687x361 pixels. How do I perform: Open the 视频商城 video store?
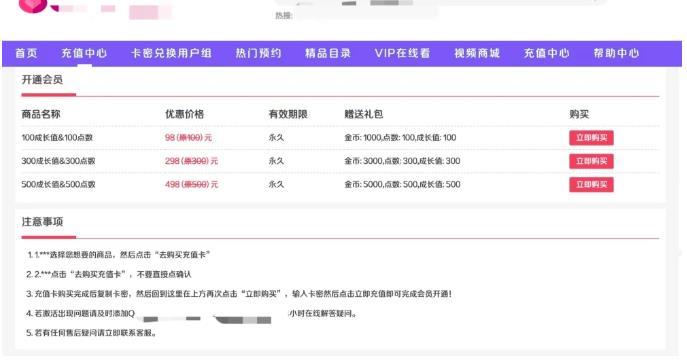[477, 53]
